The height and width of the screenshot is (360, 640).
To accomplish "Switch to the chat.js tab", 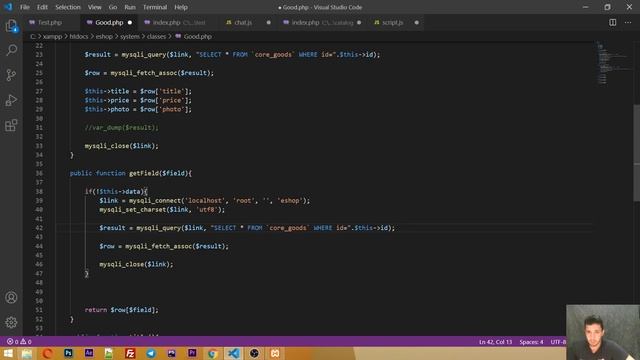I will [x=243, y=22].
